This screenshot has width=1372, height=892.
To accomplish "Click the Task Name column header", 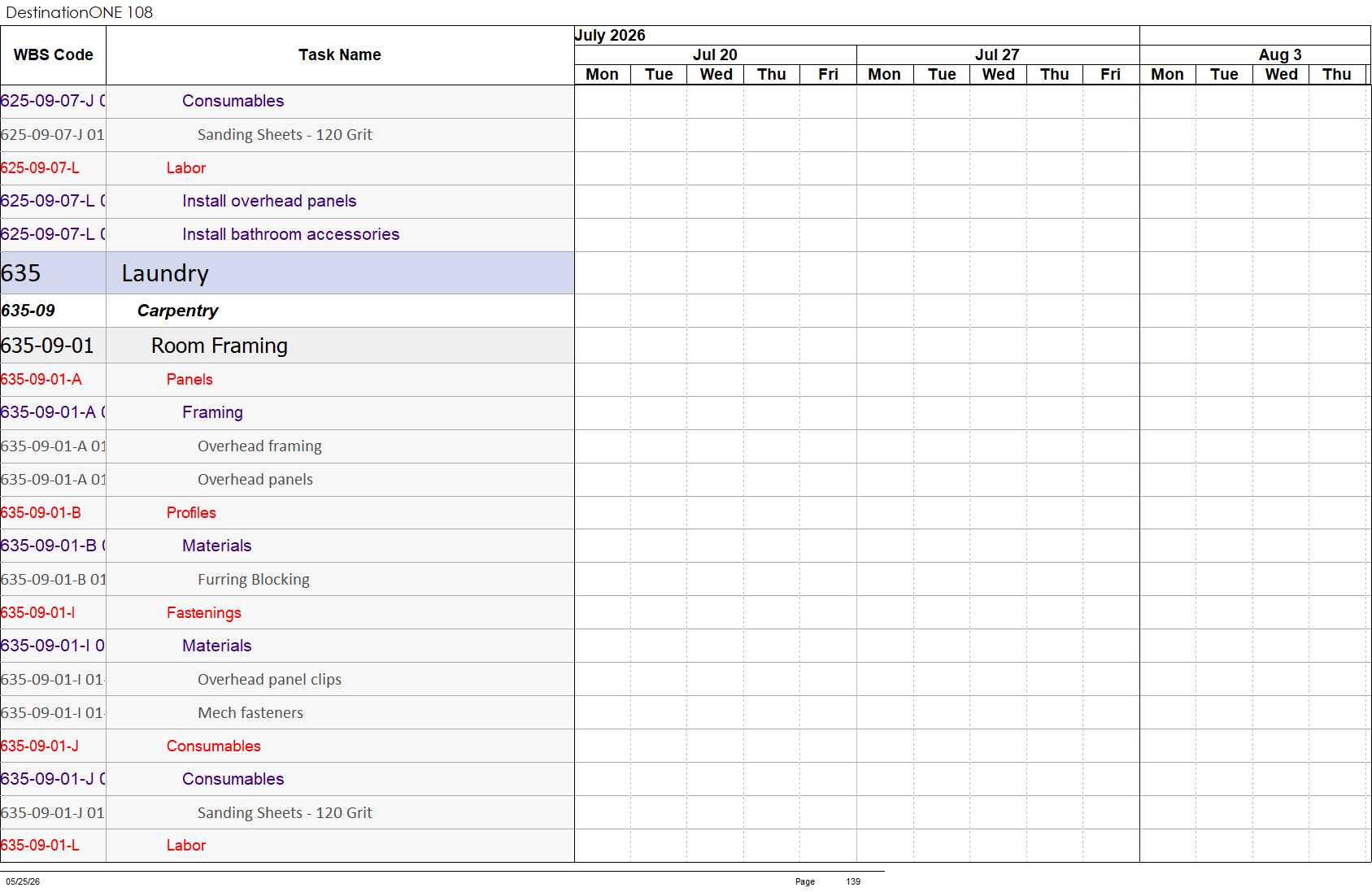I will pos(340,55).
